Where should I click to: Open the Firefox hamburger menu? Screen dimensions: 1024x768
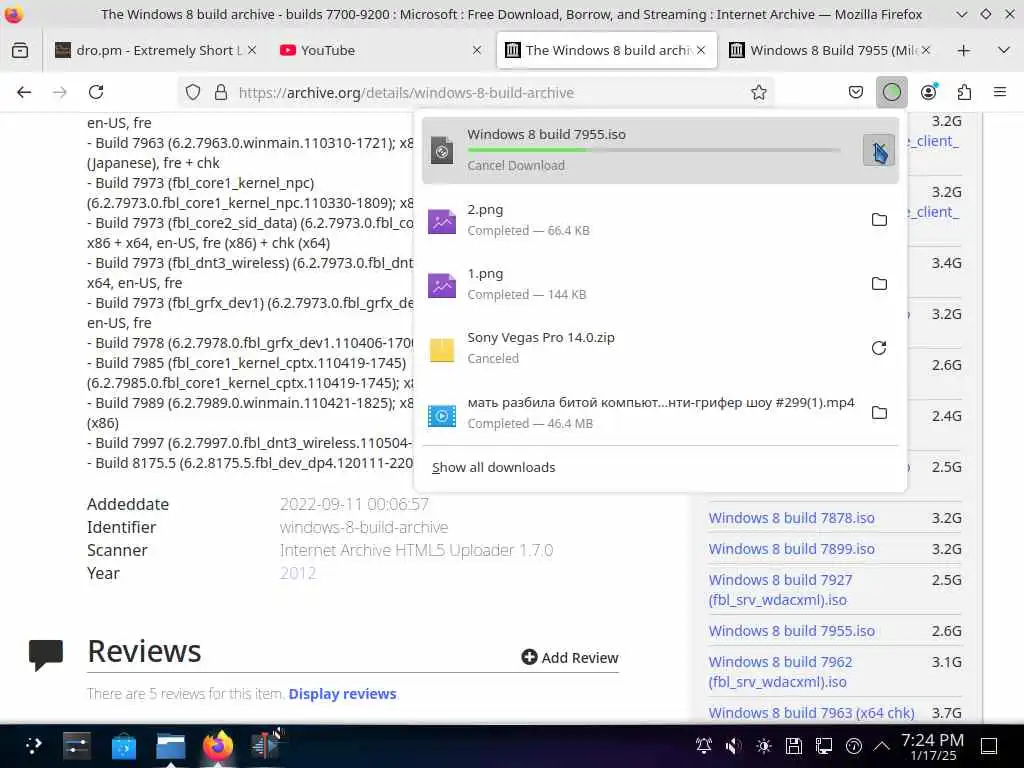pos(1000,92)
